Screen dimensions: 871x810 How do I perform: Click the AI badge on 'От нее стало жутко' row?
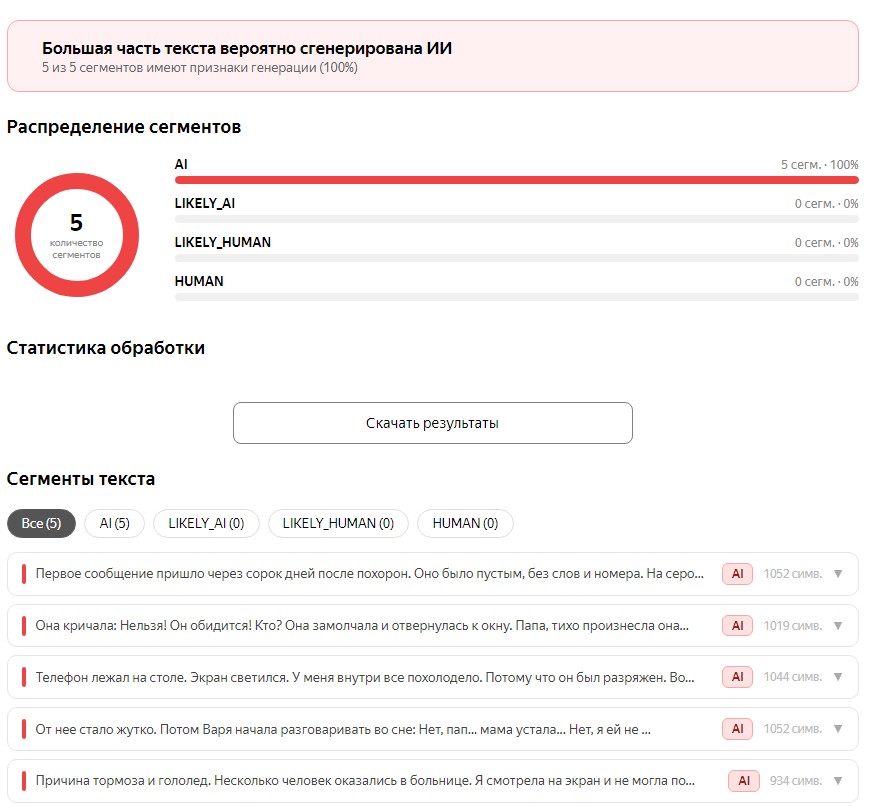coord(737,728)
